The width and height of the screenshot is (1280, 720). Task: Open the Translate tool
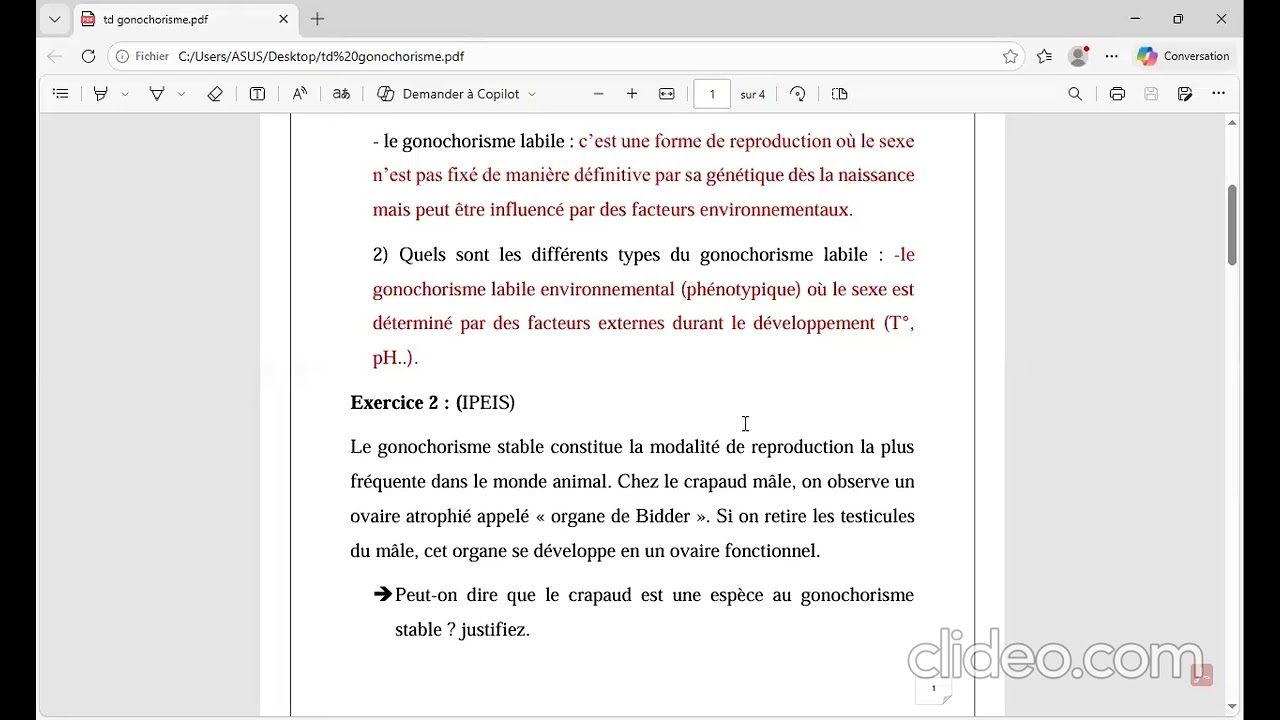click(341, 94)
